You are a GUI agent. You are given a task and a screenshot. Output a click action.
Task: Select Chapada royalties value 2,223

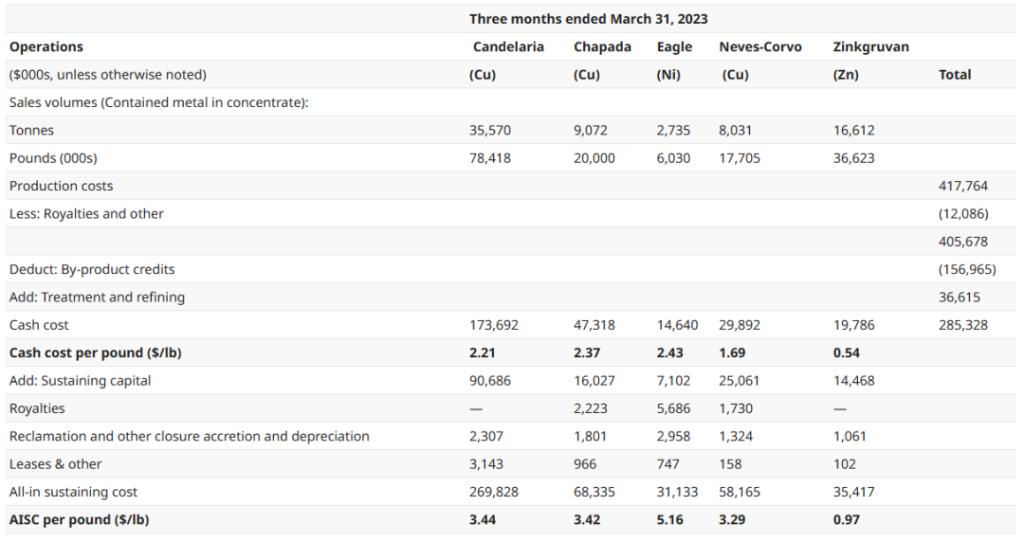(x=591, y=409)
